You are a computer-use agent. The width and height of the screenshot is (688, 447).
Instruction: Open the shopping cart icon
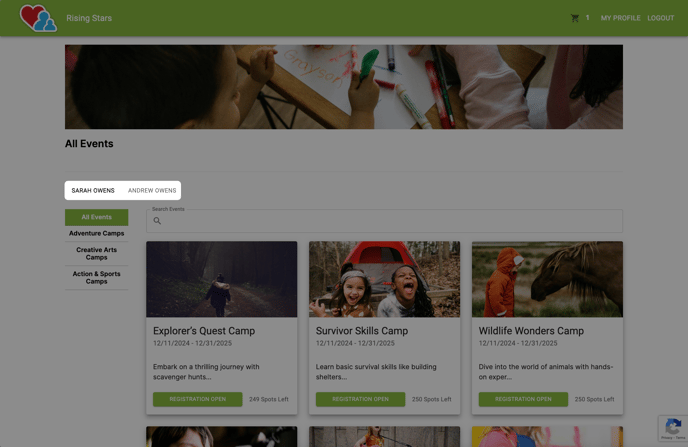point(574,18)
